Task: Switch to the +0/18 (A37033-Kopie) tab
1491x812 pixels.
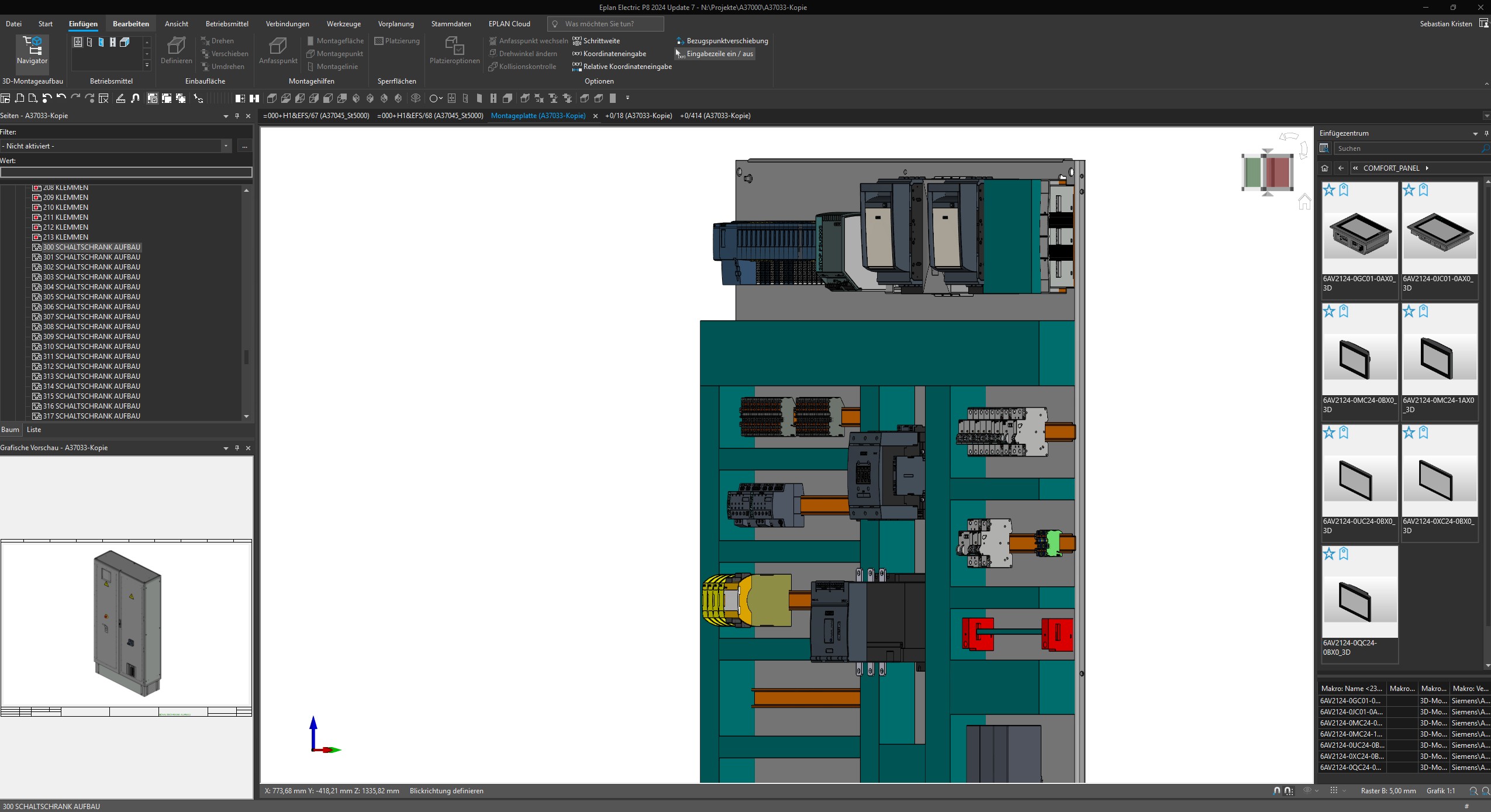Action: point(638,116)
